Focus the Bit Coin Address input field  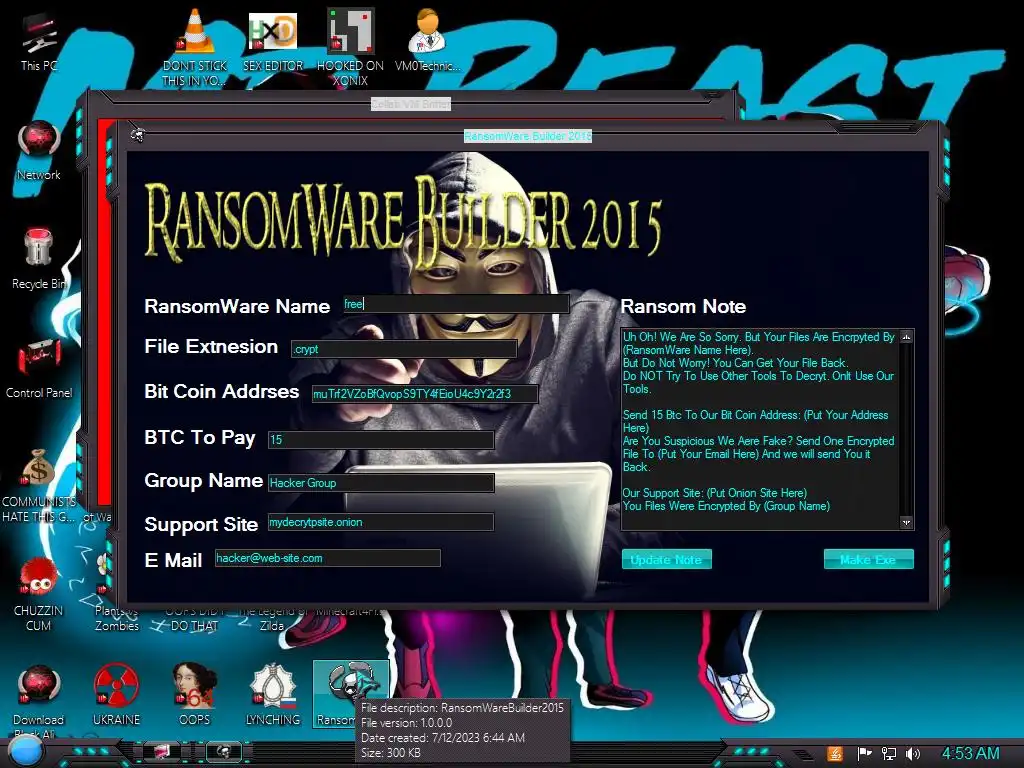(x=424, y=394)
